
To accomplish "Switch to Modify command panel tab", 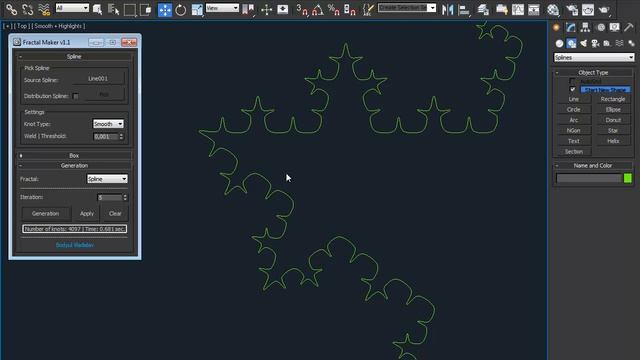I will point(571,27).
